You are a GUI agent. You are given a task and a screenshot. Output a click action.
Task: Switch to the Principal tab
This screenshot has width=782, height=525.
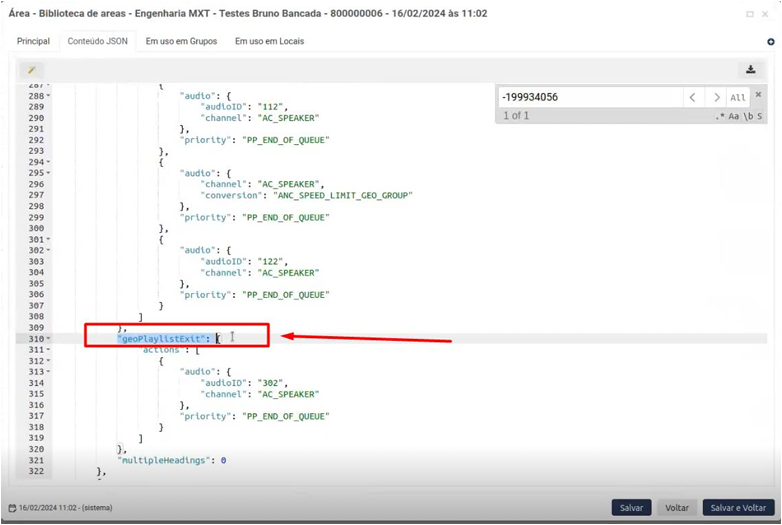pos(33,41)
